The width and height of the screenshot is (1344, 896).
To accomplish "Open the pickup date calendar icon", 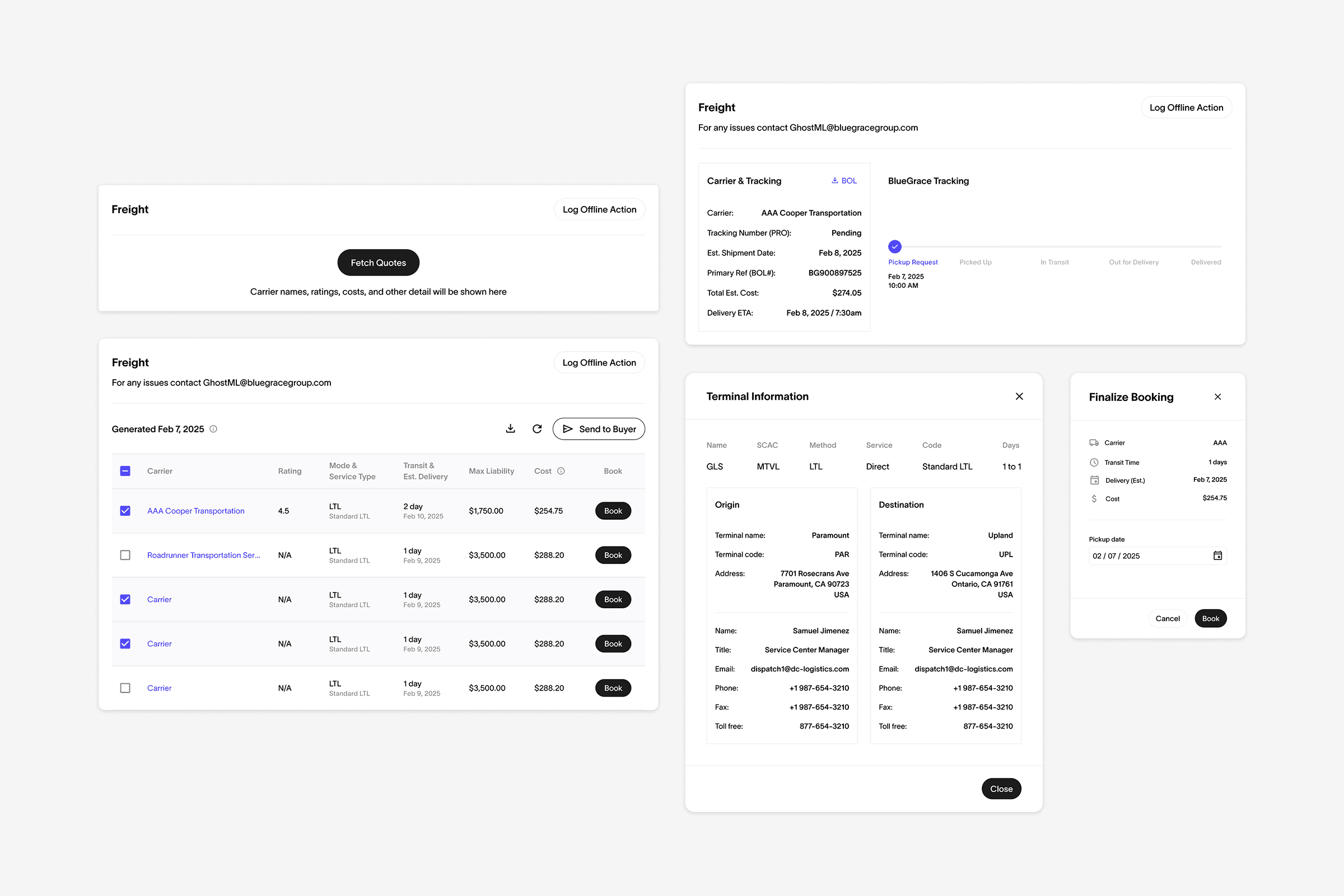I will [1217, 556].
